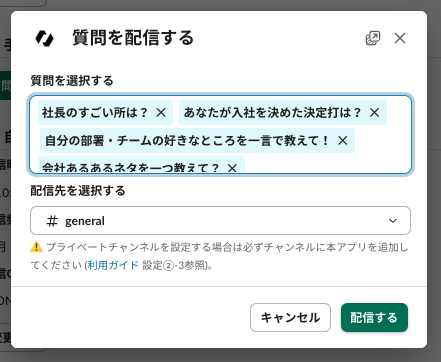Select the 社長のすごい所は？ tag text
441x362 pixels.
coord(95,113)
